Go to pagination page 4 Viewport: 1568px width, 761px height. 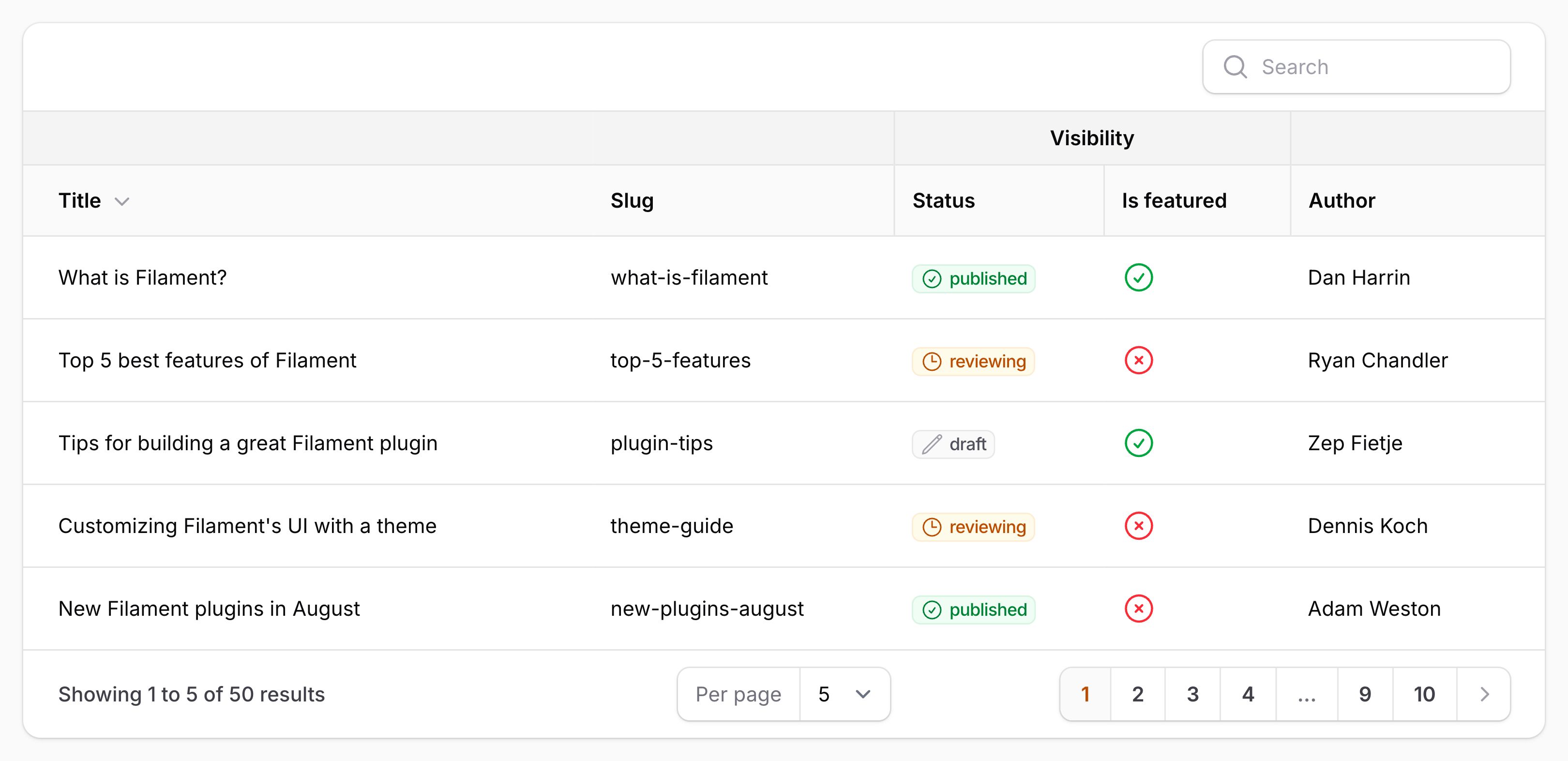(x=1248, y=694)
